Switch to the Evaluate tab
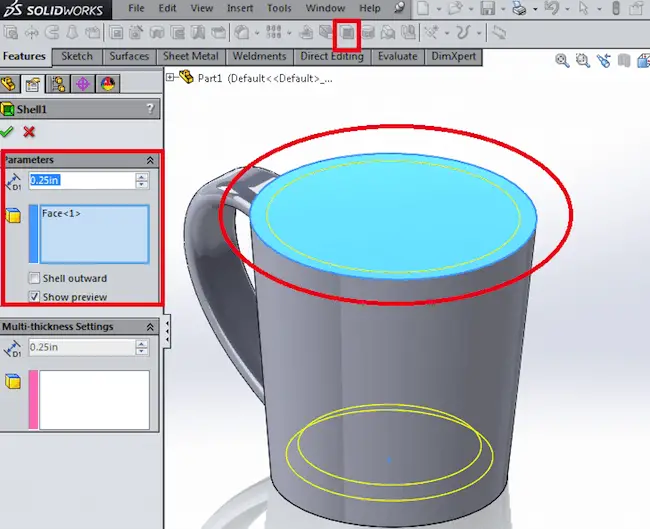Screen dimensions: 650x529 (x=398, y=56)
